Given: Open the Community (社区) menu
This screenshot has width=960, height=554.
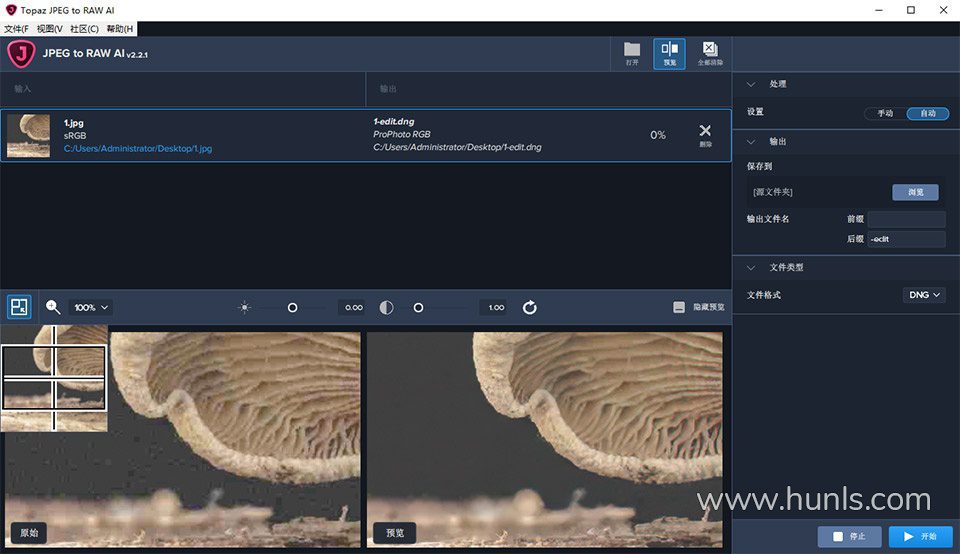Looking at the screenshot, I should click(x=83, y=29).
